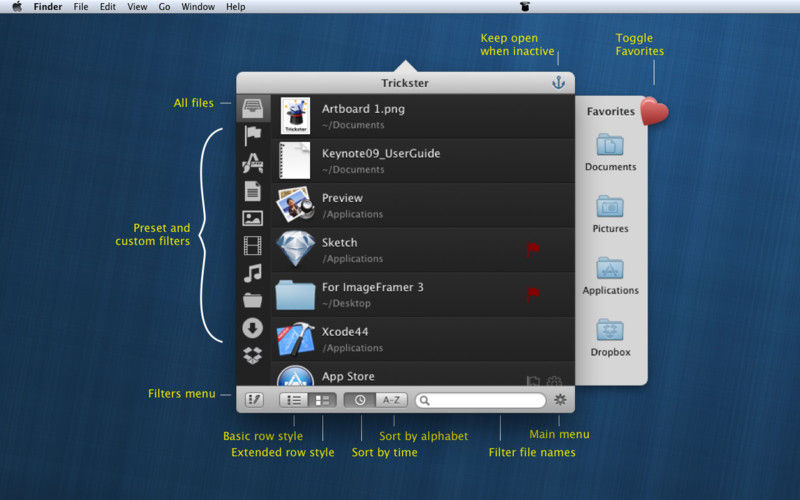Toggle the flag on For ImageFramer 3

click(x=533, y=294)
